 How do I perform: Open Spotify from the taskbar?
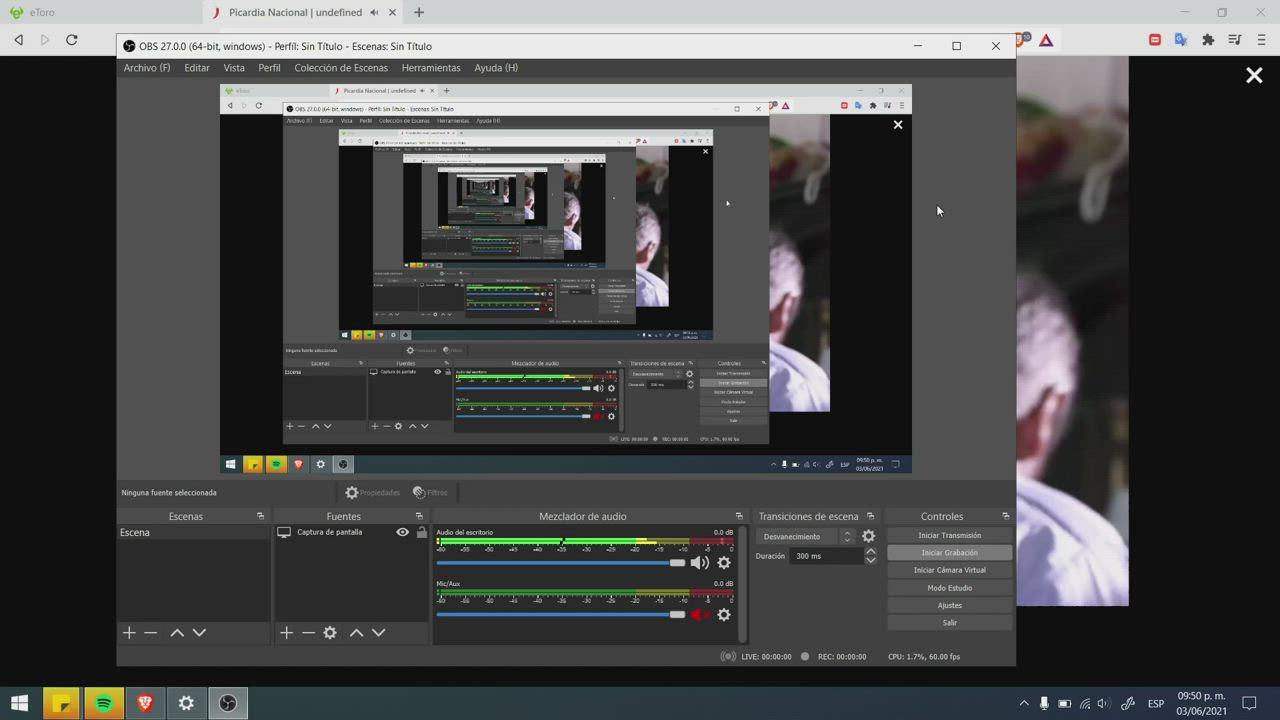104,703
